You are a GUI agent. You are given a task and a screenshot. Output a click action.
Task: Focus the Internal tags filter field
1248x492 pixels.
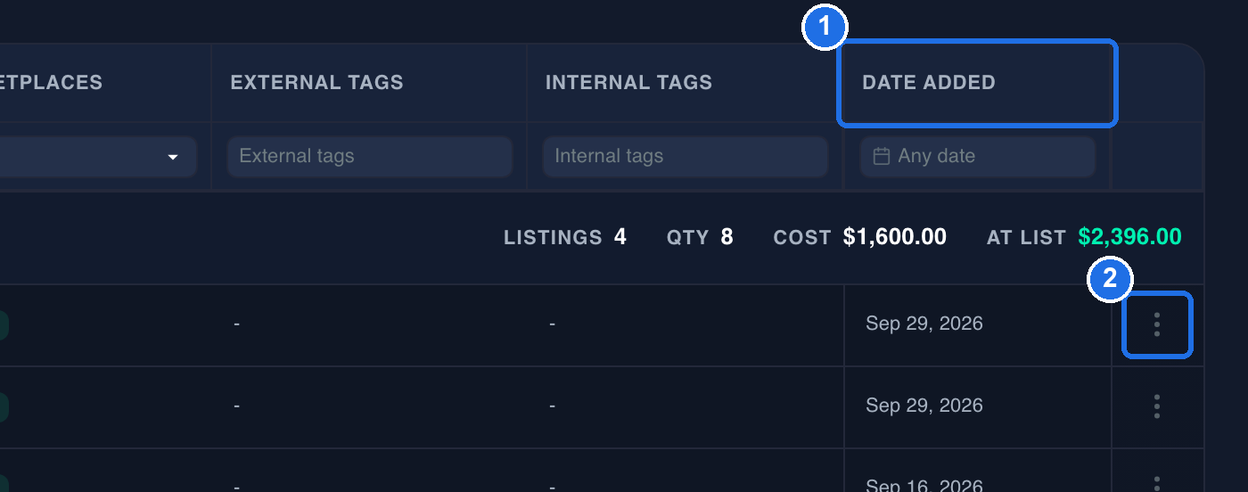(x=685, y=156)
